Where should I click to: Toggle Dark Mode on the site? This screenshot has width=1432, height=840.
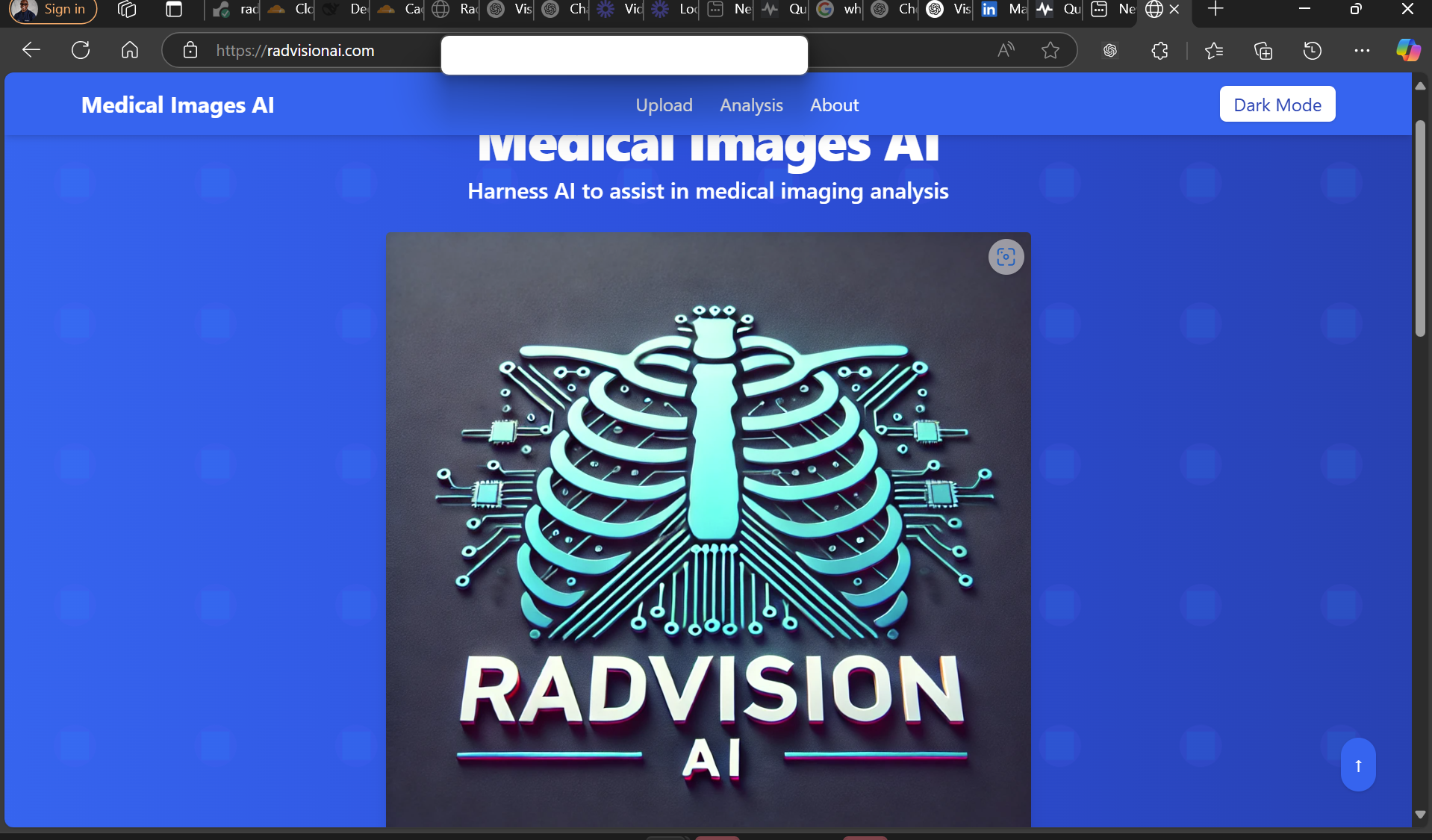tap(1276, 104)
